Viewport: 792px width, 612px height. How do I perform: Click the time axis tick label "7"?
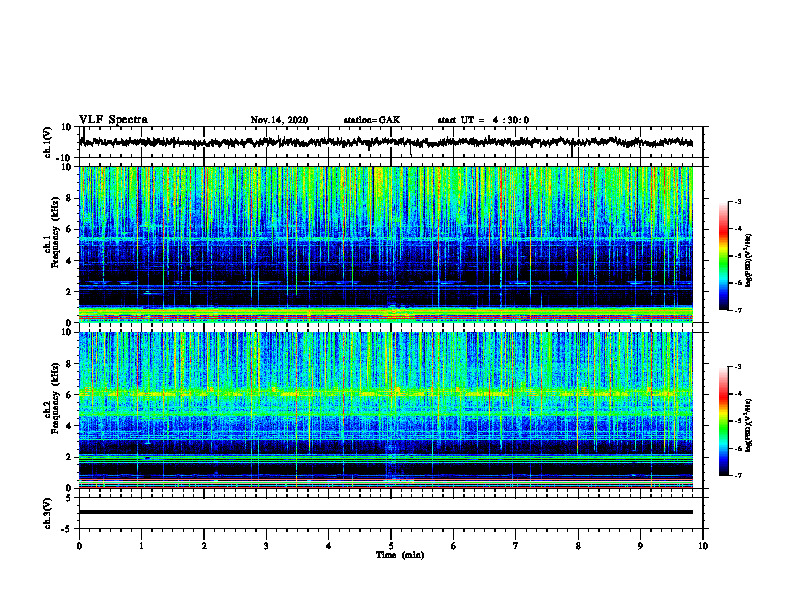click(516, 546)
